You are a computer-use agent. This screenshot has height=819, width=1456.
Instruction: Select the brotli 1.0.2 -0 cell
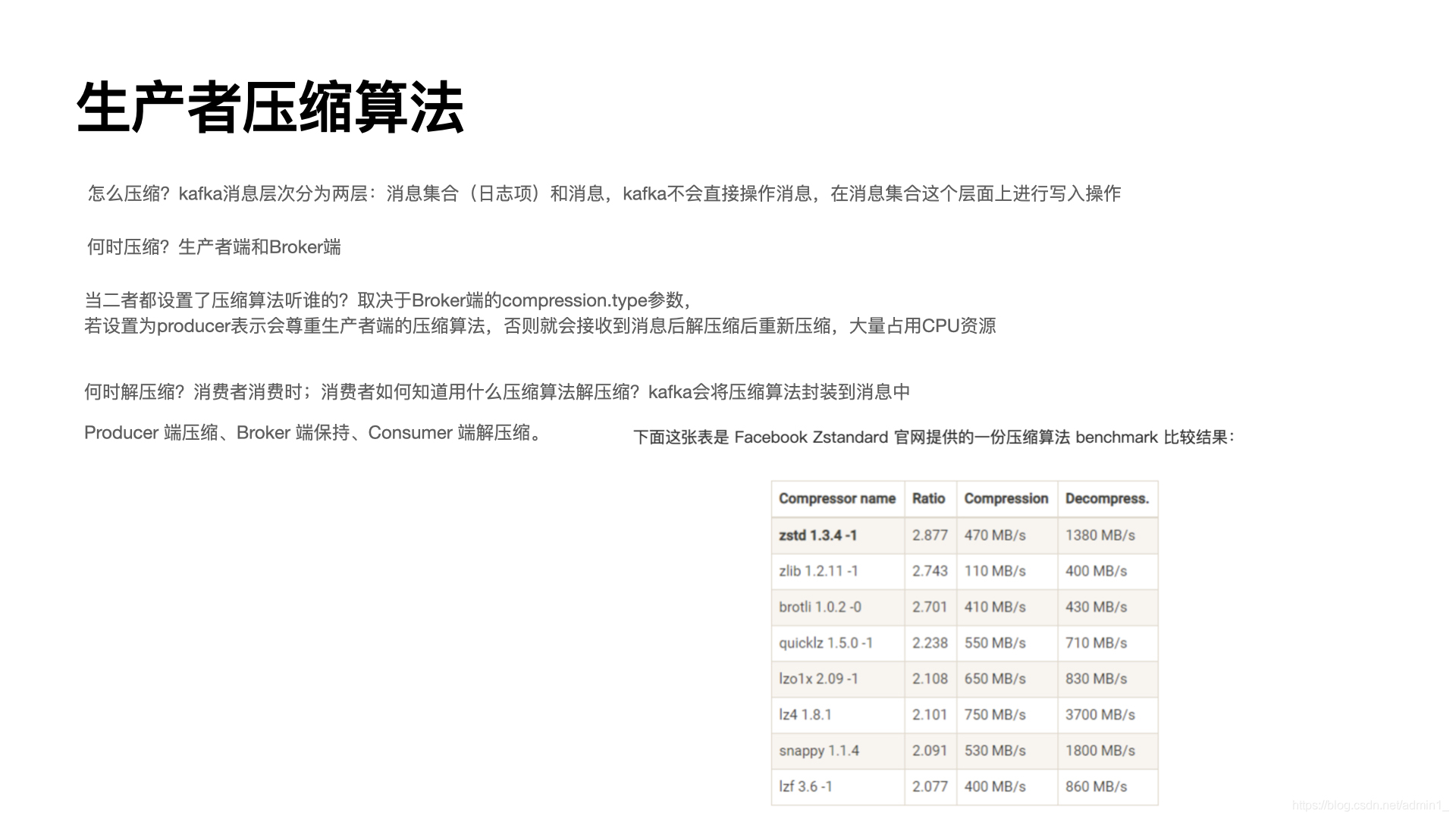click(x=820, y=607)
